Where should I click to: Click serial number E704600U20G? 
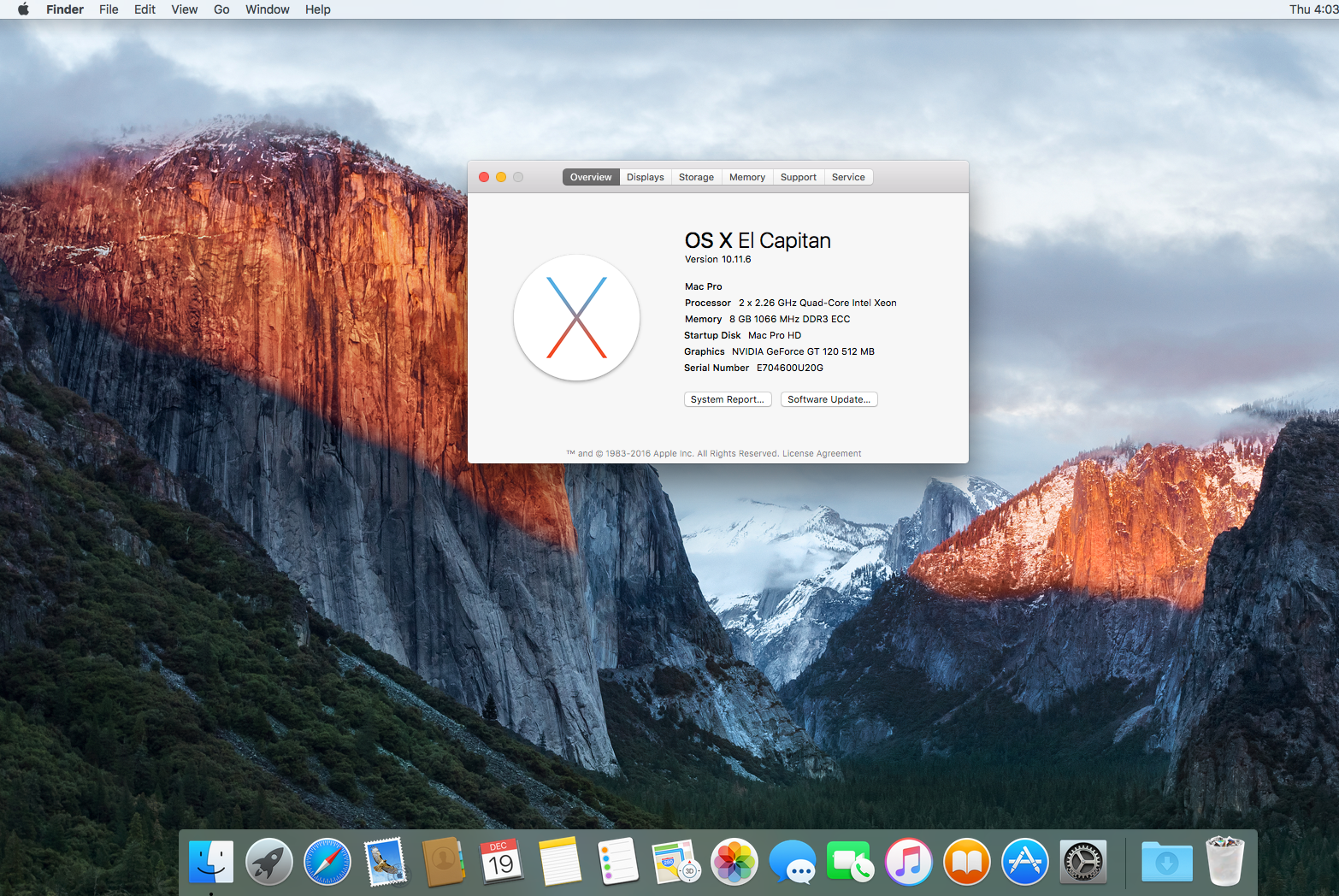[790, 368]
